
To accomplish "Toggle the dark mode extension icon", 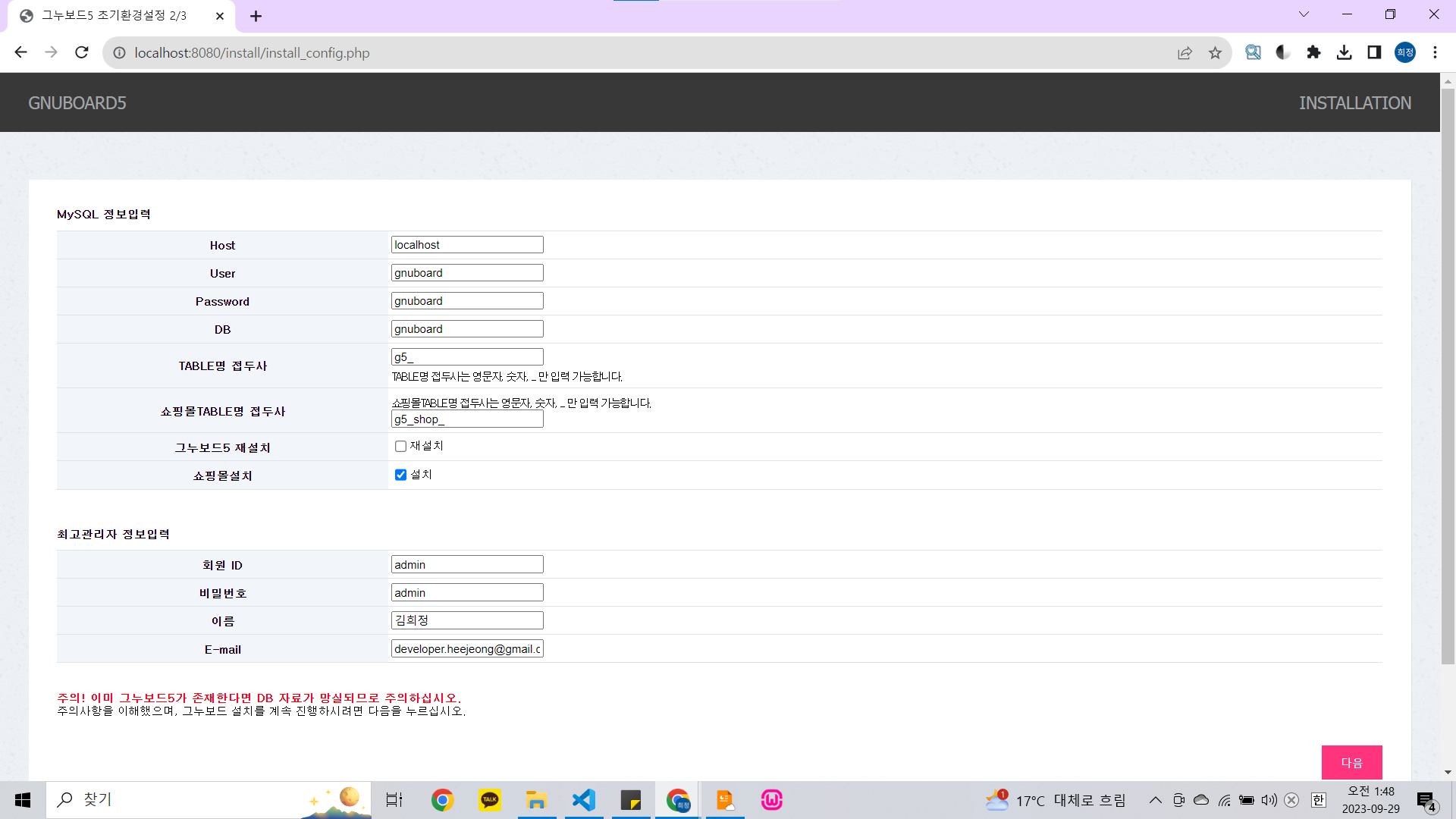I will tap(1283, 52).
